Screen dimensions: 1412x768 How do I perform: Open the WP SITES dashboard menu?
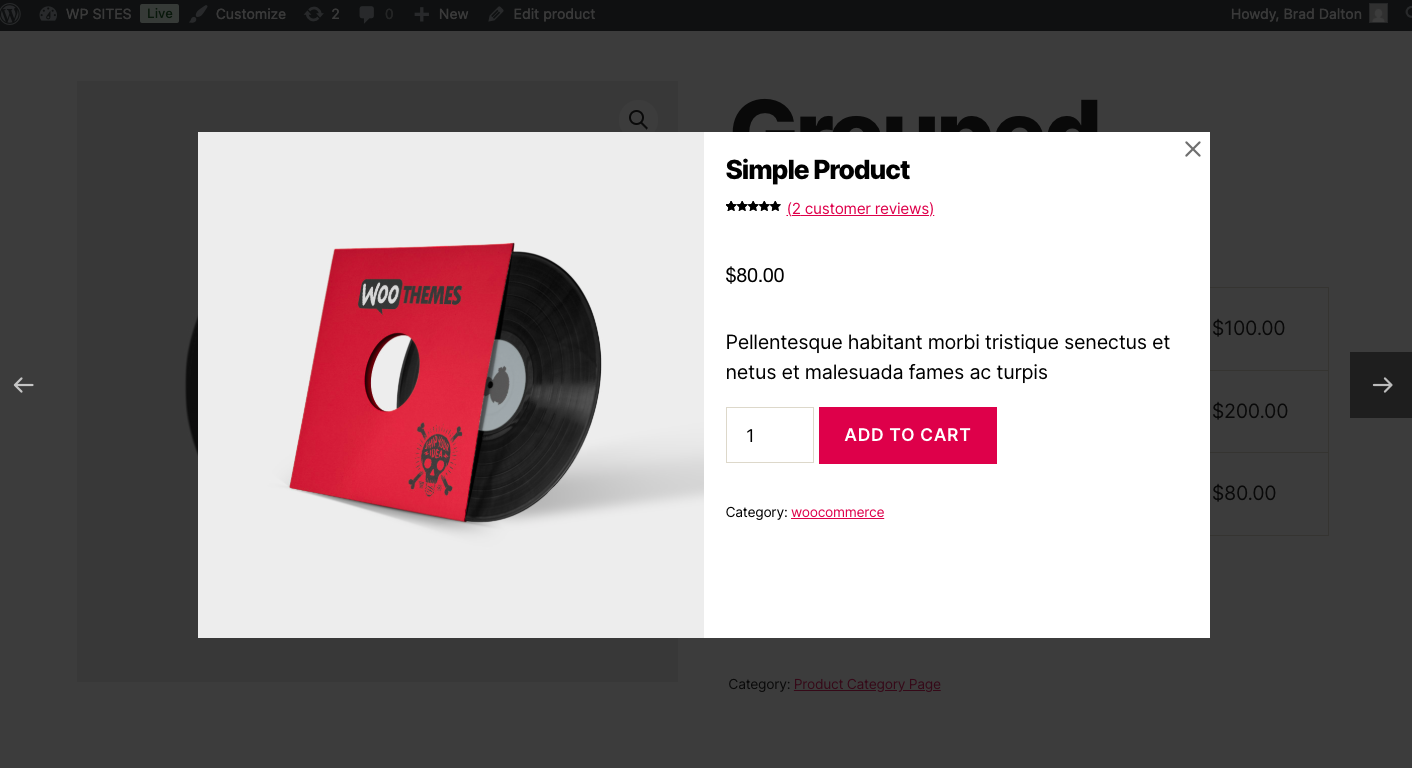pyautogui.click(x=86, y=14)
